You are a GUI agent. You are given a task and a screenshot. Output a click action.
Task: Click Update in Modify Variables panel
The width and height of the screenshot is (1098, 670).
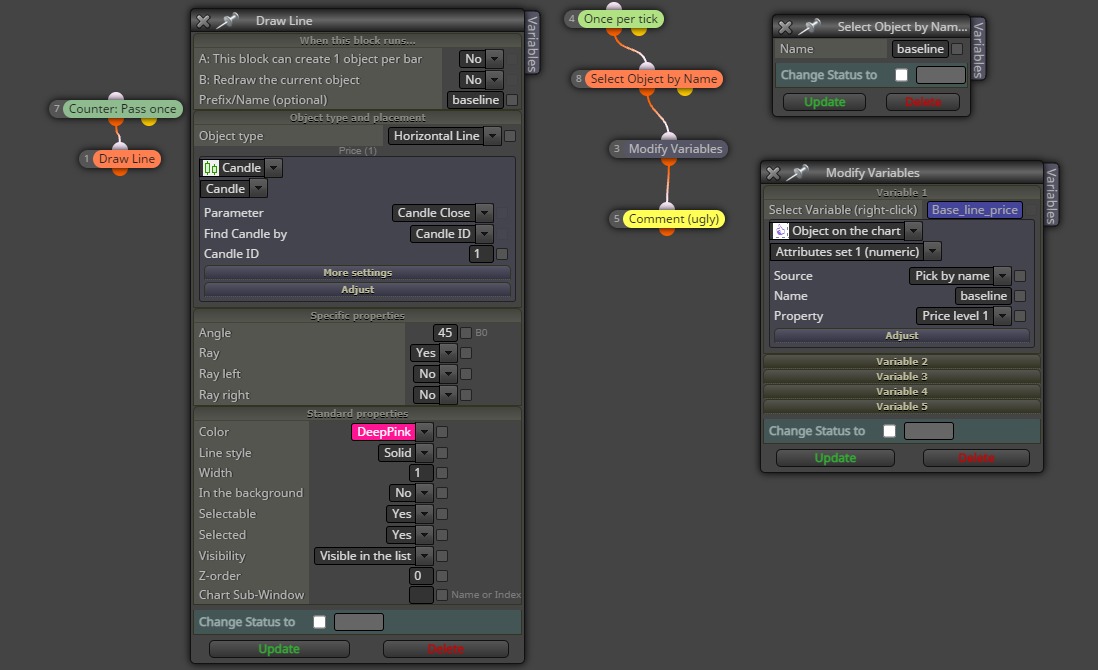(x=835, y=458)
